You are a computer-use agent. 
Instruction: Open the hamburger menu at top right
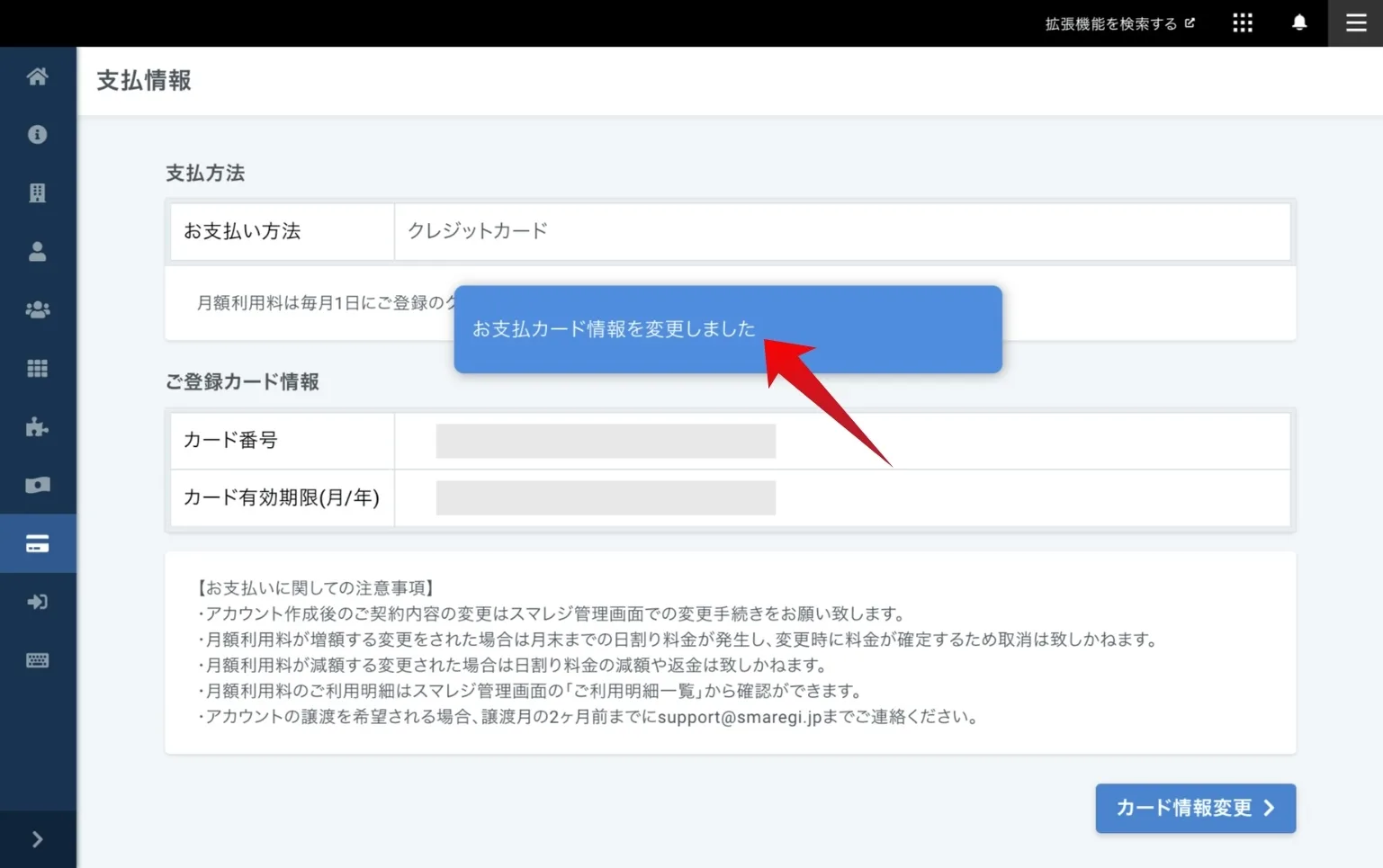point(1355,23)
